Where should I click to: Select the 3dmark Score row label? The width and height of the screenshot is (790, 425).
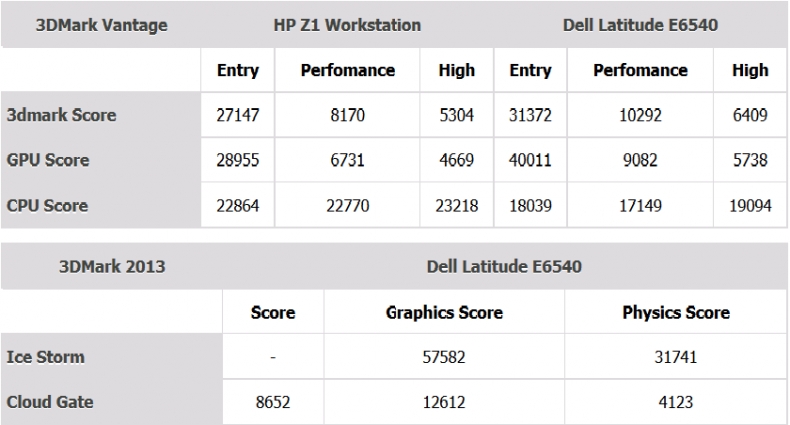click(x=61, y=115)
